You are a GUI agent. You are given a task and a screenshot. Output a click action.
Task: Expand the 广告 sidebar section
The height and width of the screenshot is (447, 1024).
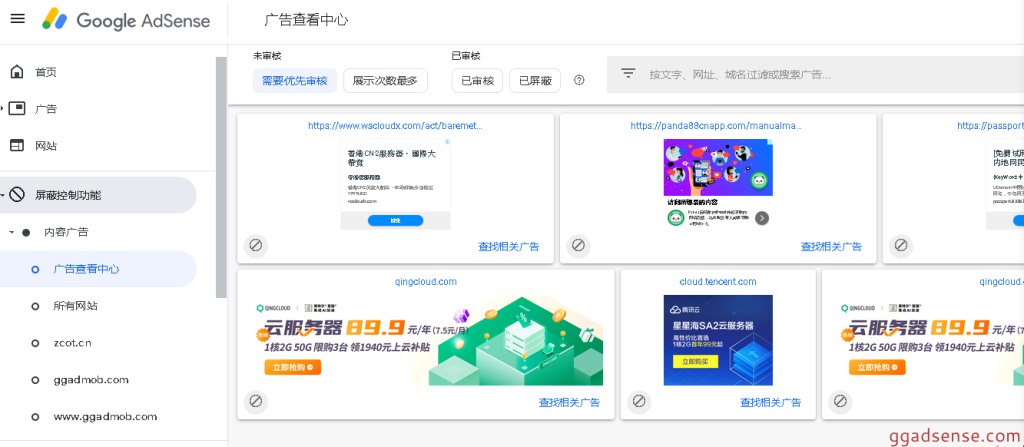click(3, 108)
